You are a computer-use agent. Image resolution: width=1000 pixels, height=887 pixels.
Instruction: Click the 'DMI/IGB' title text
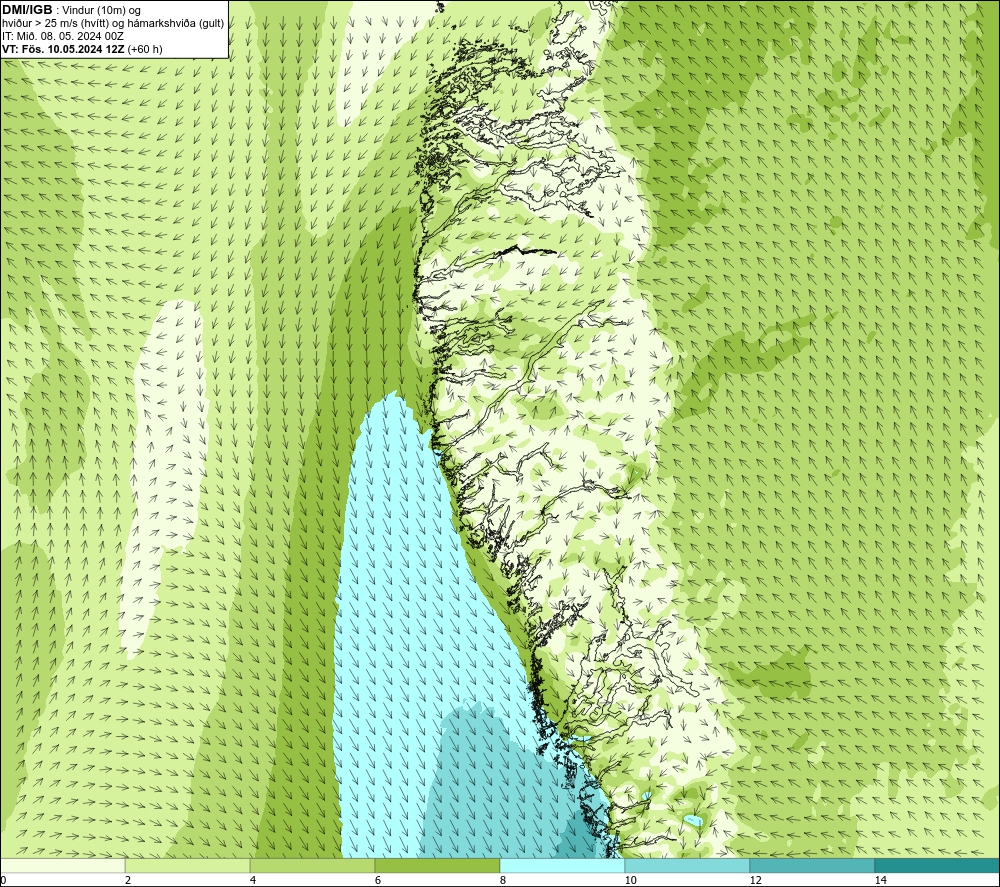pos(27,10)
